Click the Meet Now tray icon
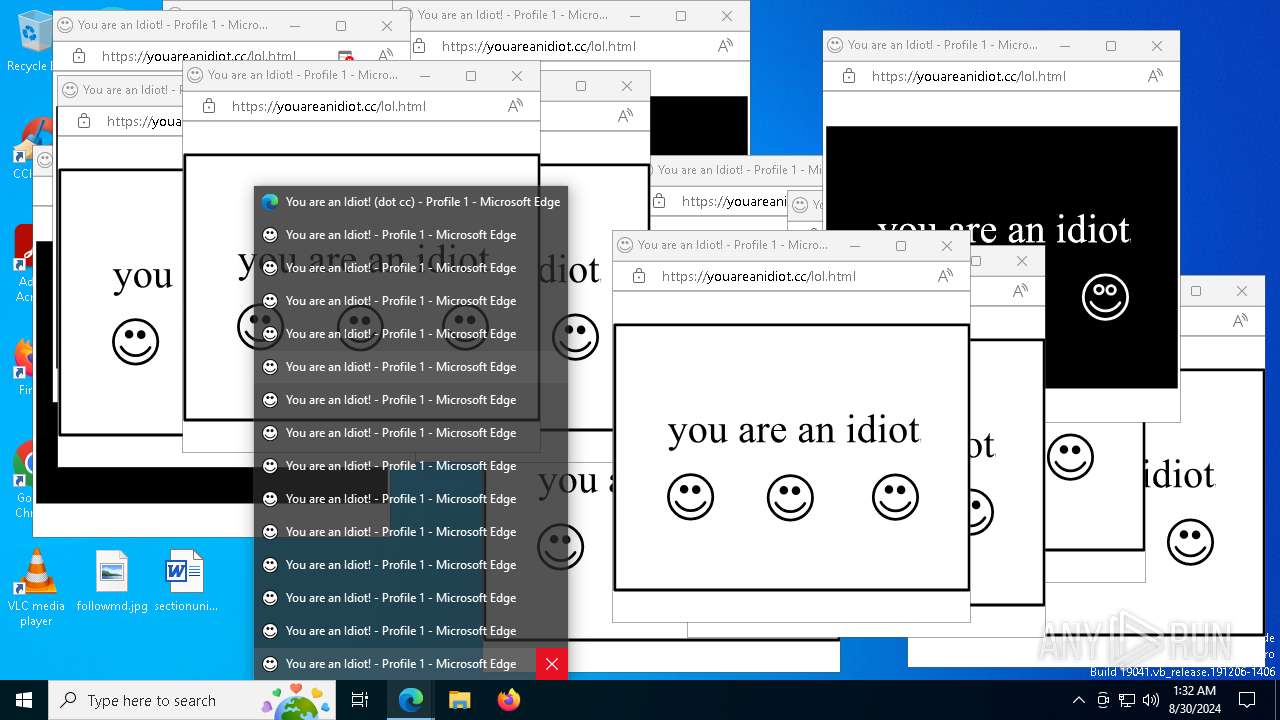 [x=1103, y=700]
